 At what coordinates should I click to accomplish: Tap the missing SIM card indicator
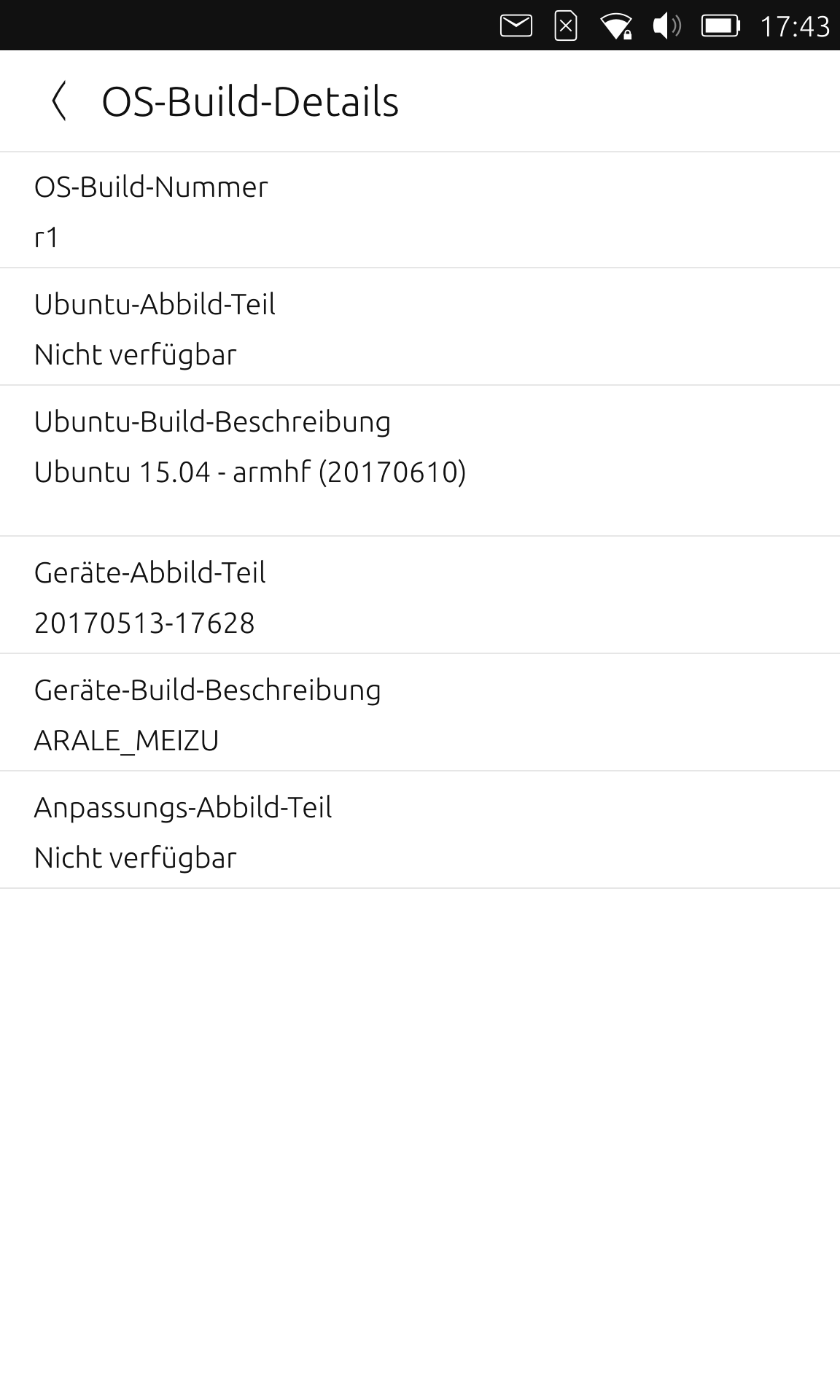[566, 26]
